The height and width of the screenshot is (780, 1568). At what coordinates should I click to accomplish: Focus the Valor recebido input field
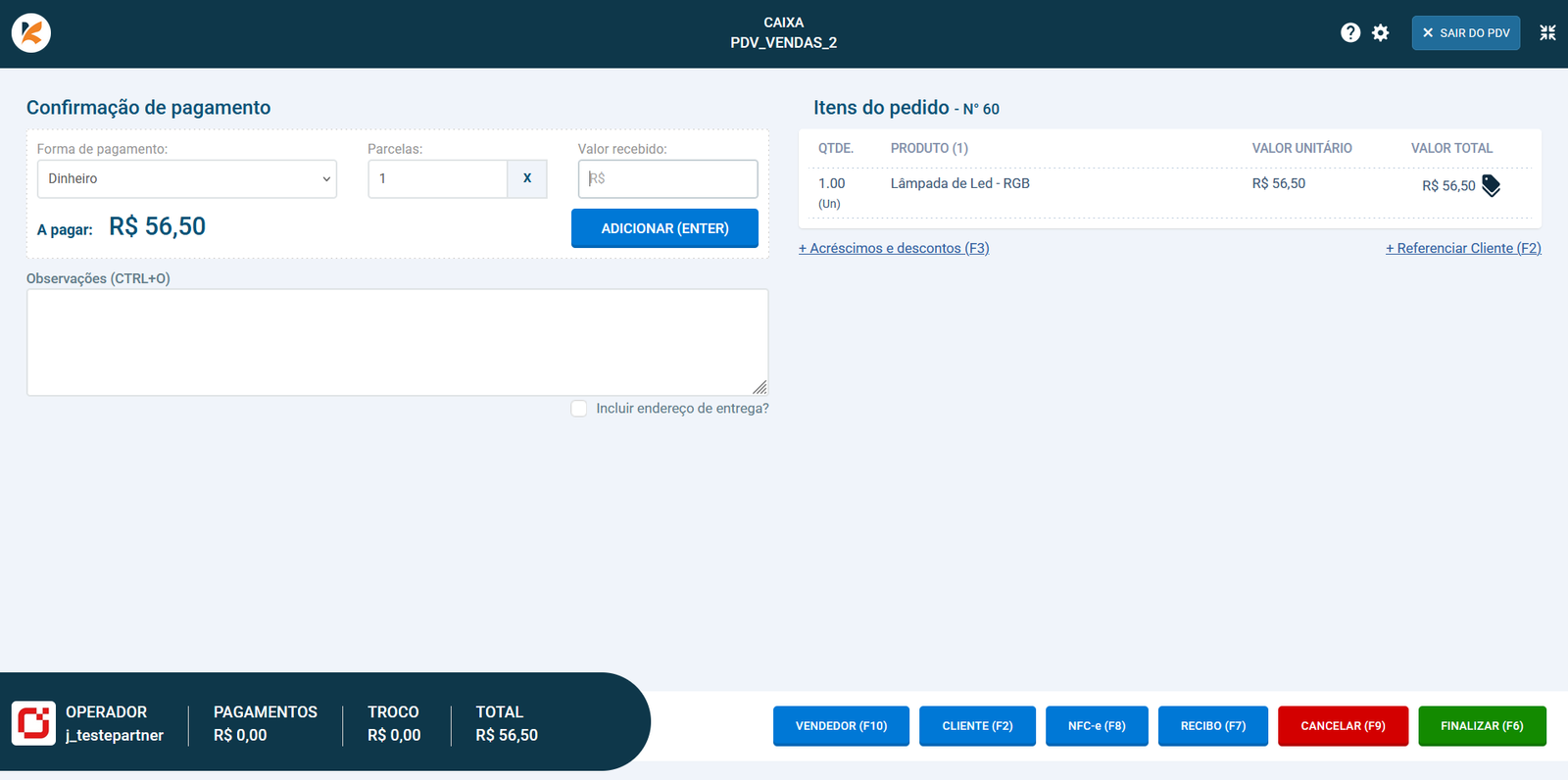(667, 179)
